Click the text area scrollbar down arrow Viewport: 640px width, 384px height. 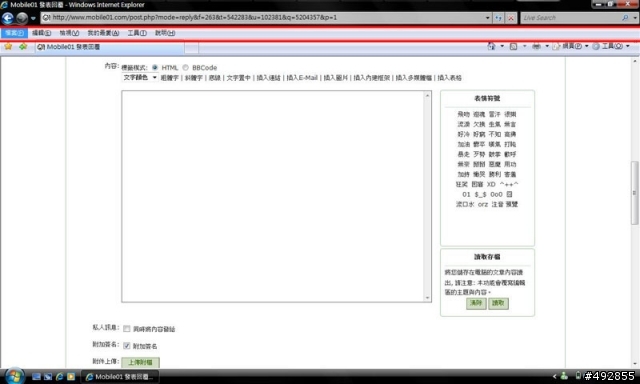tap(427, 297)
